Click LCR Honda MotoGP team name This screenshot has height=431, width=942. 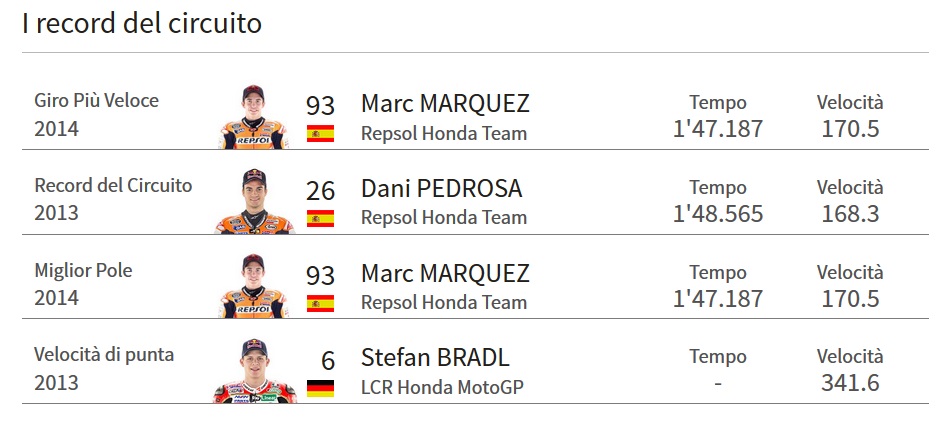tap(442, 388)
